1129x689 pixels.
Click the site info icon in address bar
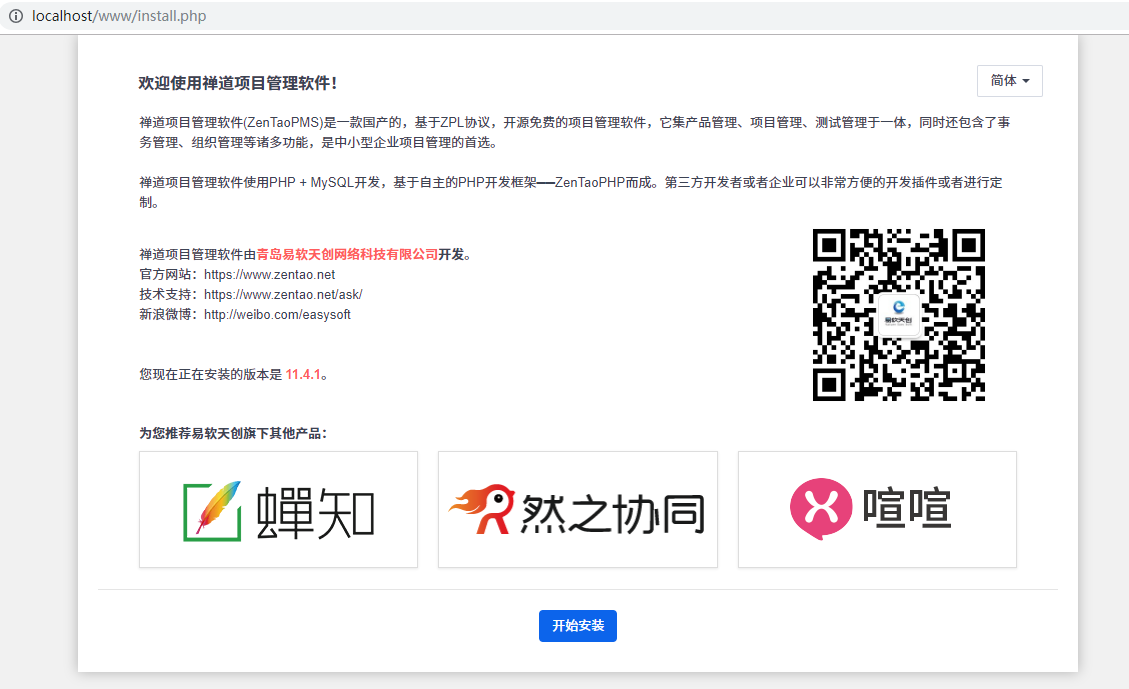point(16,16)
